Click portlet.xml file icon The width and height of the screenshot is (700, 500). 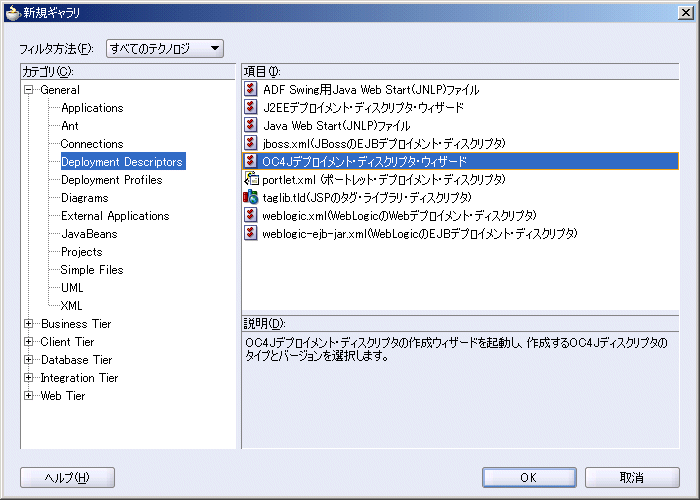(251, 179)
